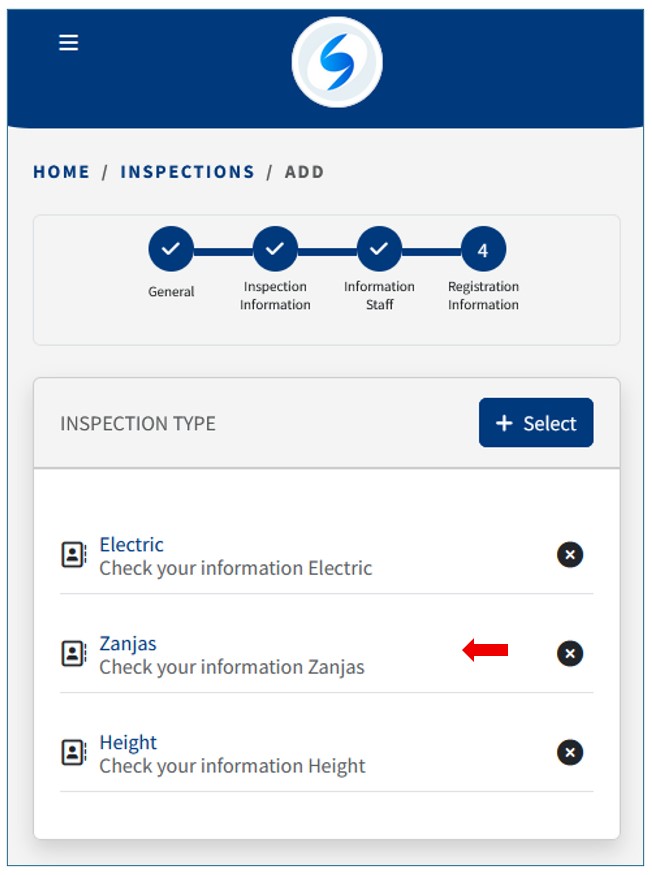Navigate to HOME breadcrumb
Viewport: 652px width, 875px height.
(61, 172)
